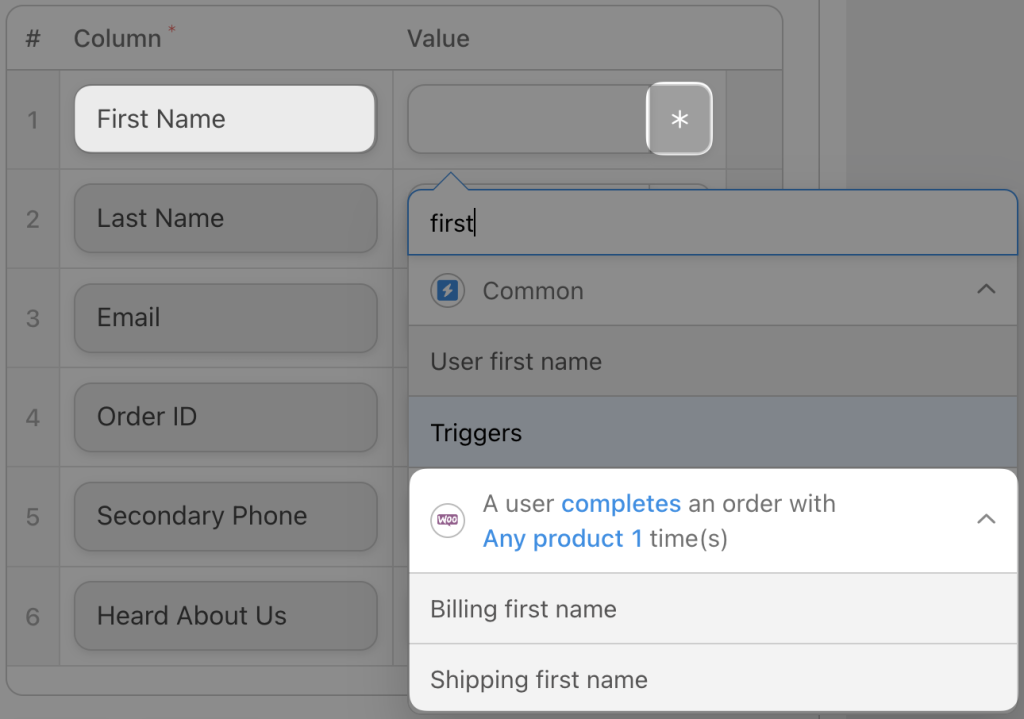Click the Order ID column field
Image resolution: width=1024 pixels, height=719 pixels.
pos(224,417)
